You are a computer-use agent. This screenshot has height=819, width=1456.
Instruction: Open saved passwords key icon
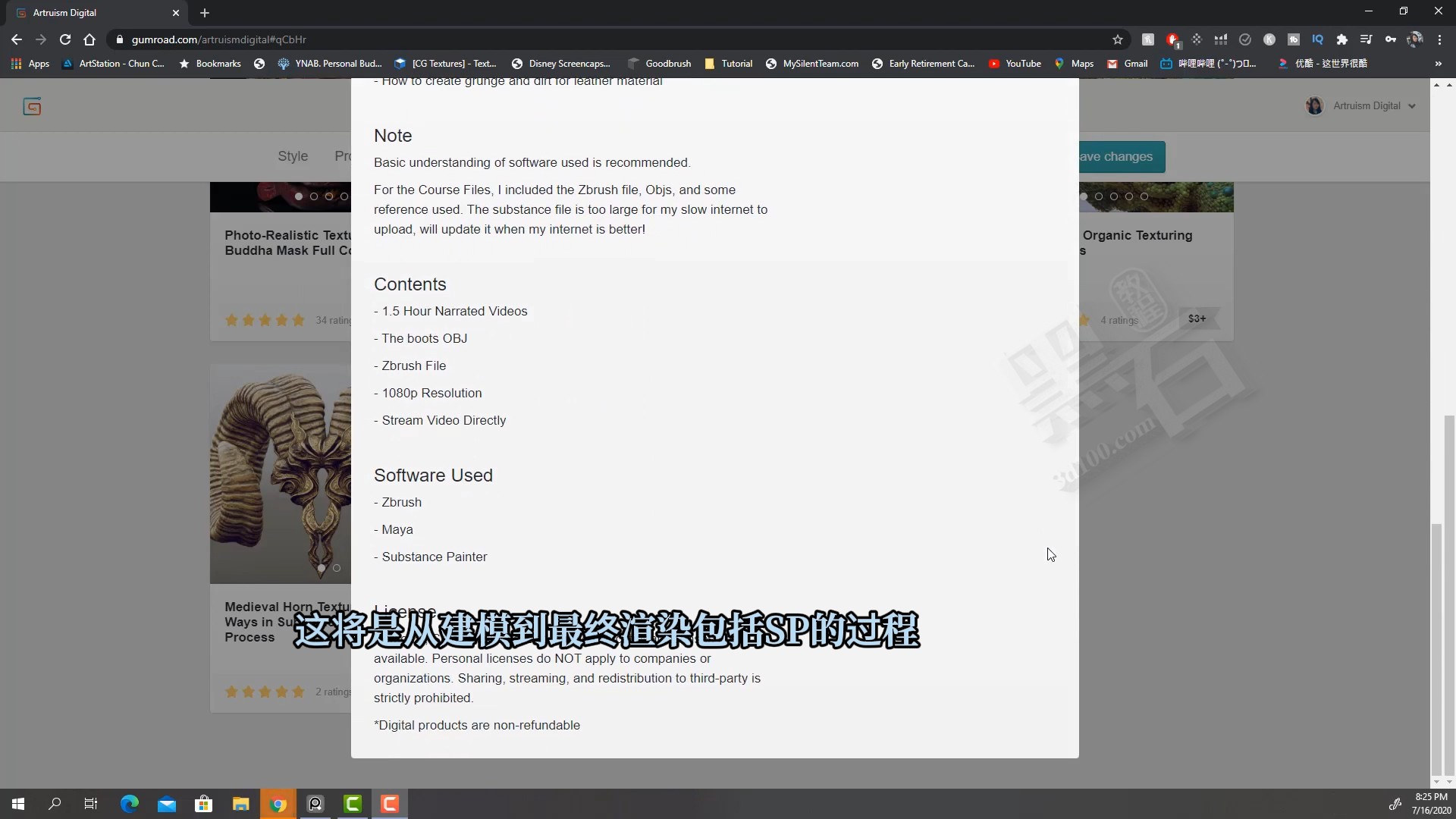1391,39
